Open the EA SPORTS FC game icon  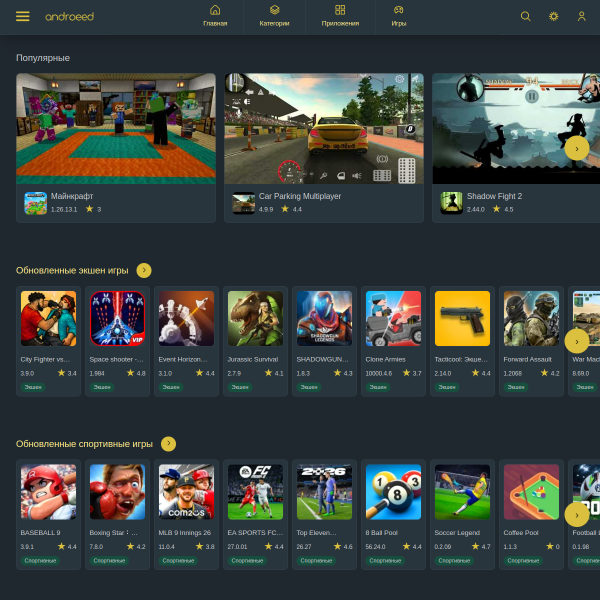(255, 492)
